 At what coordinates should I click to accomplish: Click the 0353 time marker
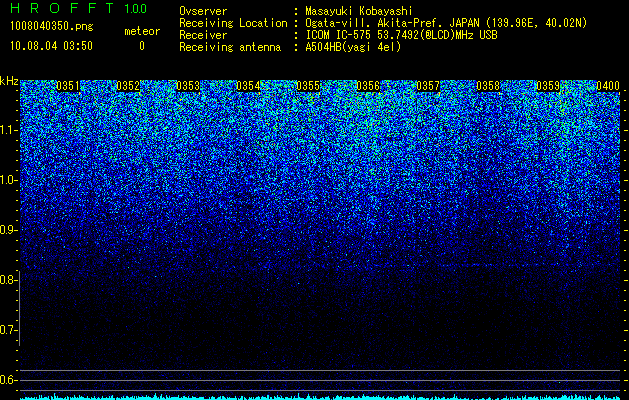[188, 86]
